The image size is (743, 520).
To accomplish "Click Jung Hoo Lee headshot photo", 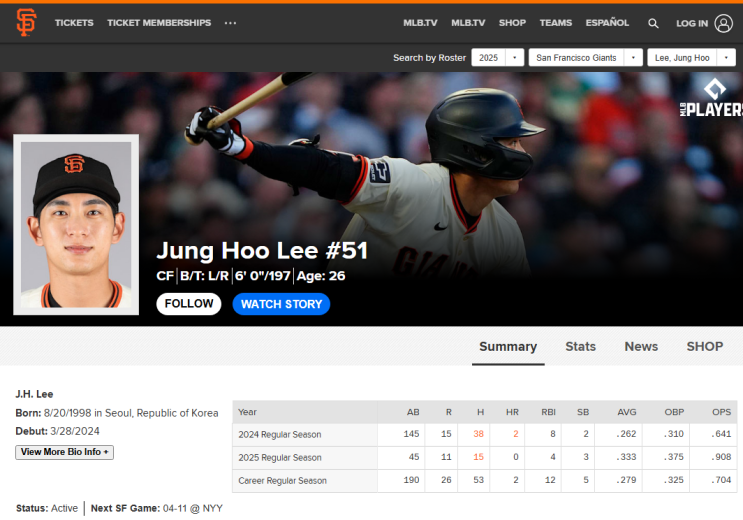I will click(76, 225).
